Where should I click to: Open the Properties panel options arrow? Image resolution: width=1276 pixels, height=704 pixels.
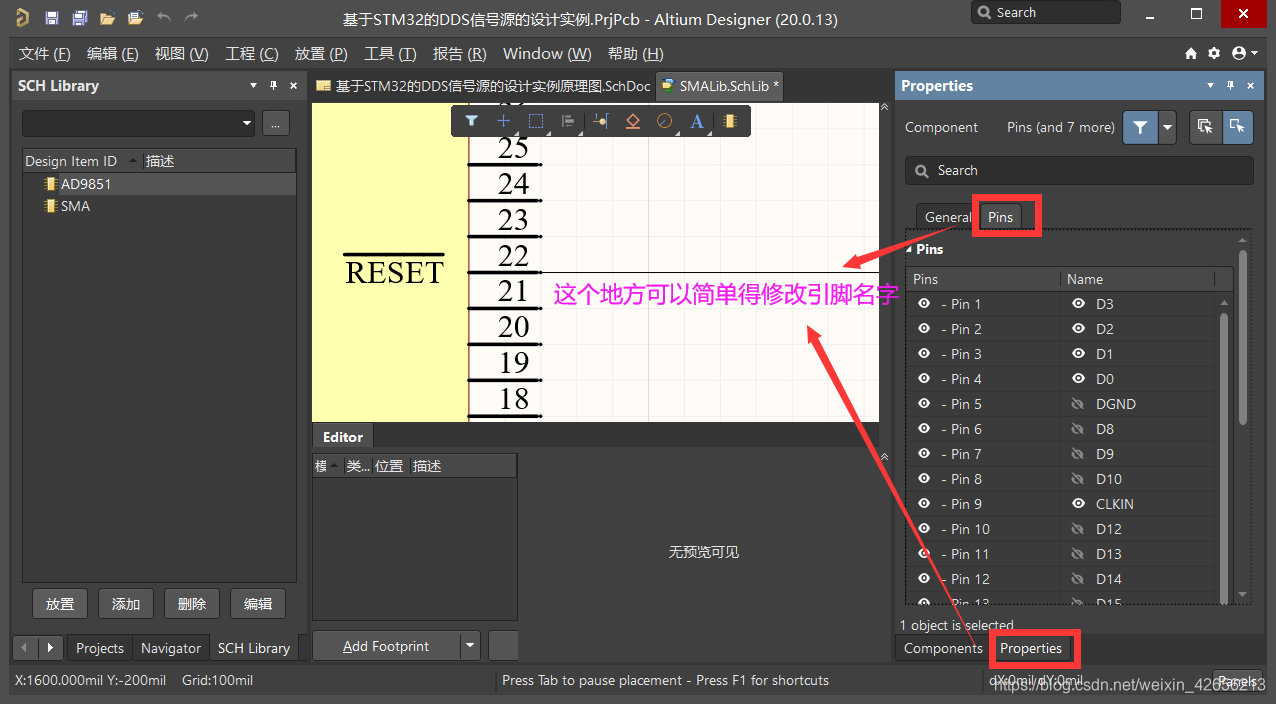coord(1211,86)
